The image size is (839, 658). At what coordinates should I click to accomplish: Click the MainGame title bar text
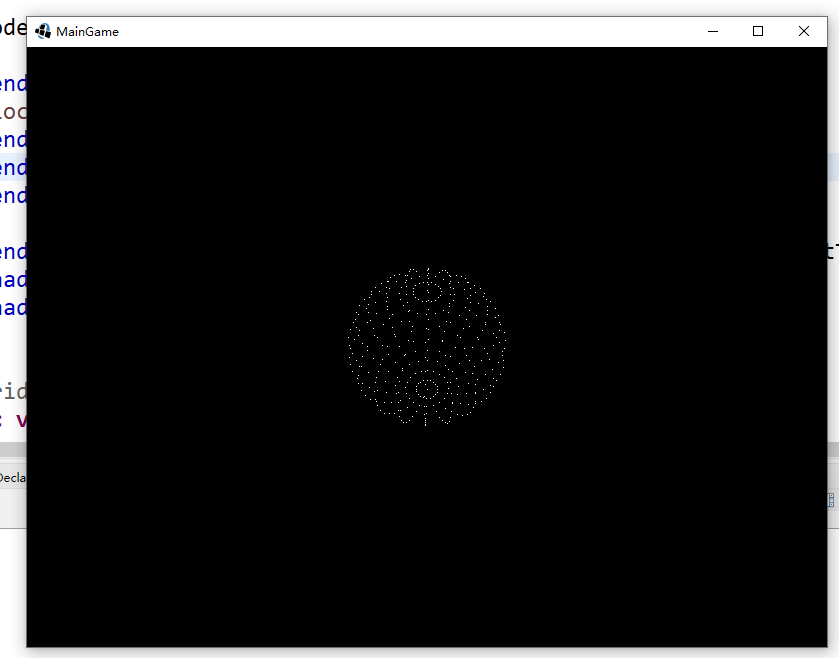click(87, 32)
